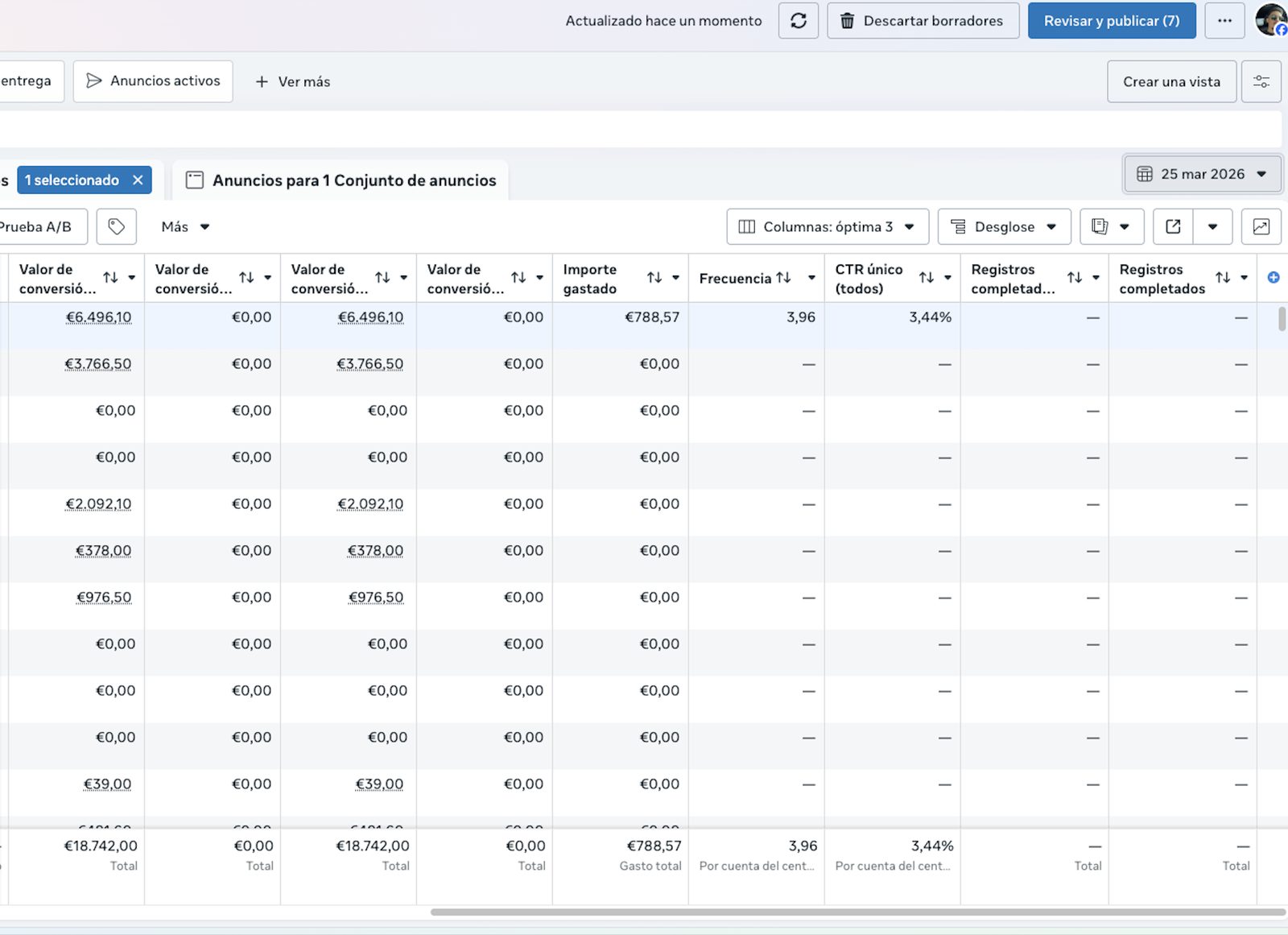Click the tag labels icon button
This screenshot has height=935, width=1288.
tap(117, 226)
